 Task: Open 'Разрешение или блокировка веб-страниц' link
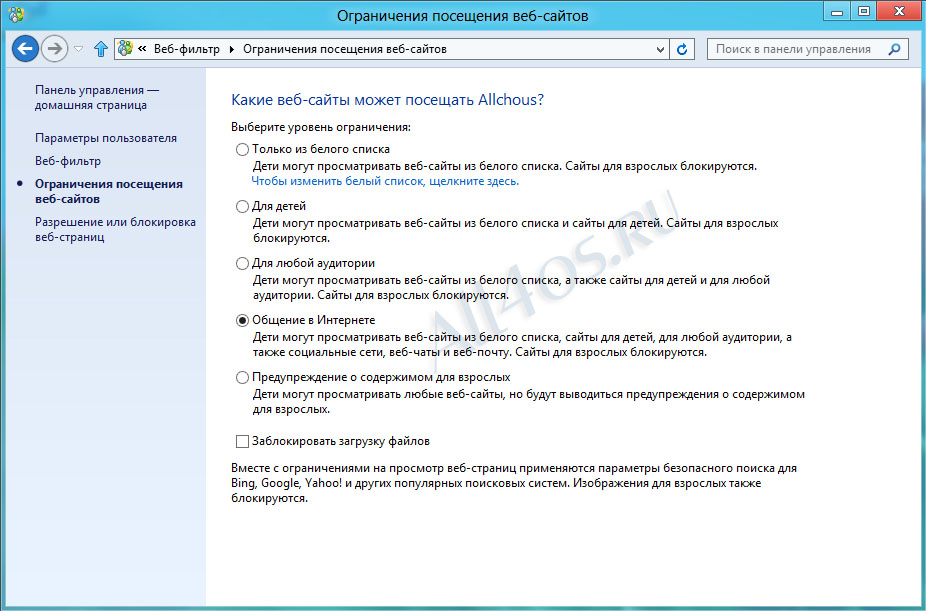click(115, 230)
